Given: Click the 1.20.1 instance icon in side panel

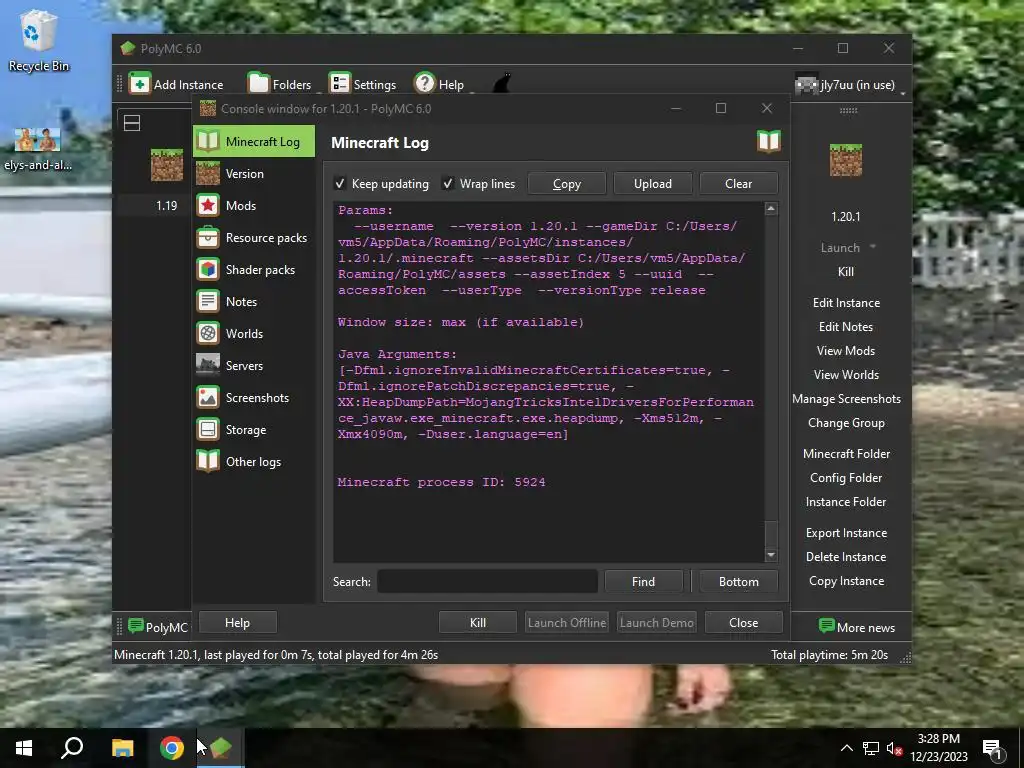Looking at the screenshot, I should point(846,160).
